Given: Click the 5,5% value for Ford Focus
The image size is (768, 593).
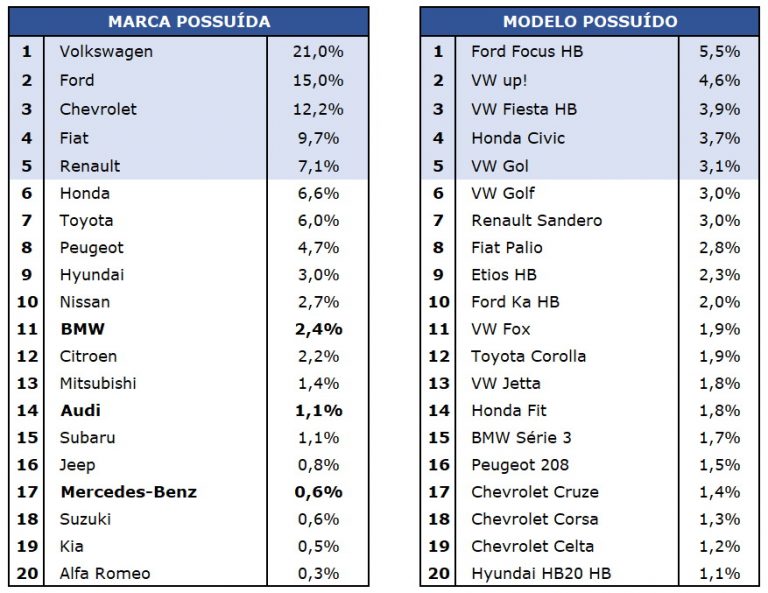Looking at the screenshot, I should (x=720, y=51).
